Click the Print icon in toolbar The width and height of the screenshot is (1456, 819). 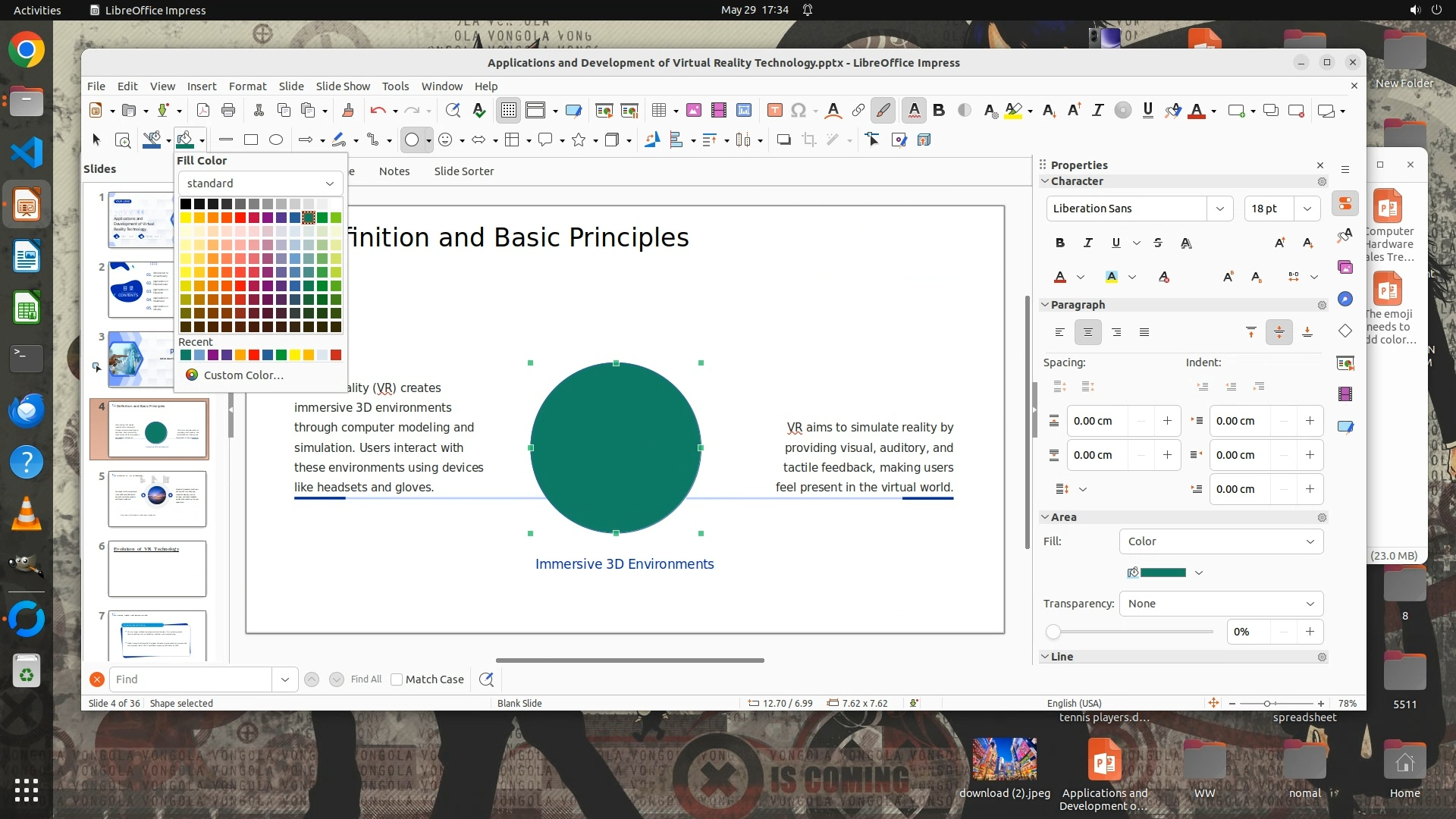[228, 111]
